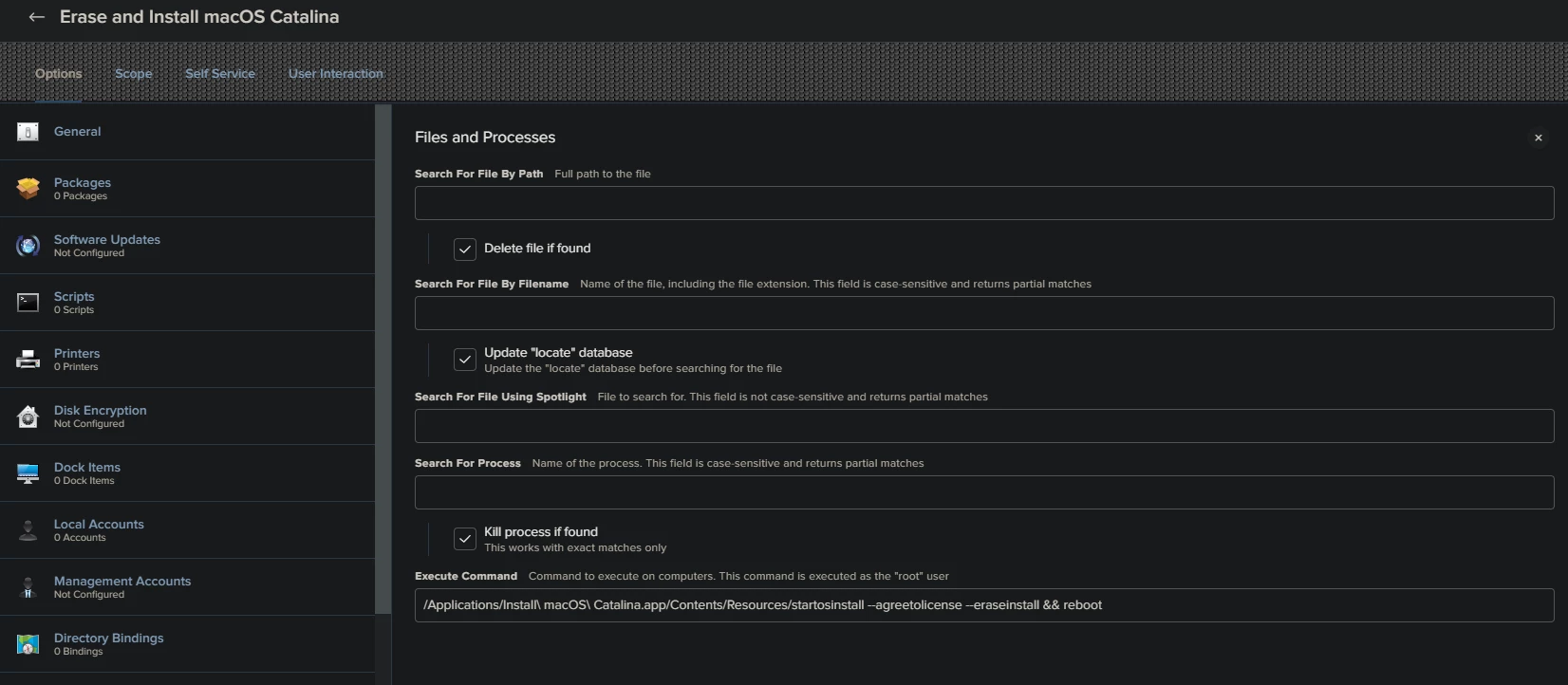Viewport: 1568px width, 685px height.
Task: Click the Dock Items monitor icon
Action: 28,473
